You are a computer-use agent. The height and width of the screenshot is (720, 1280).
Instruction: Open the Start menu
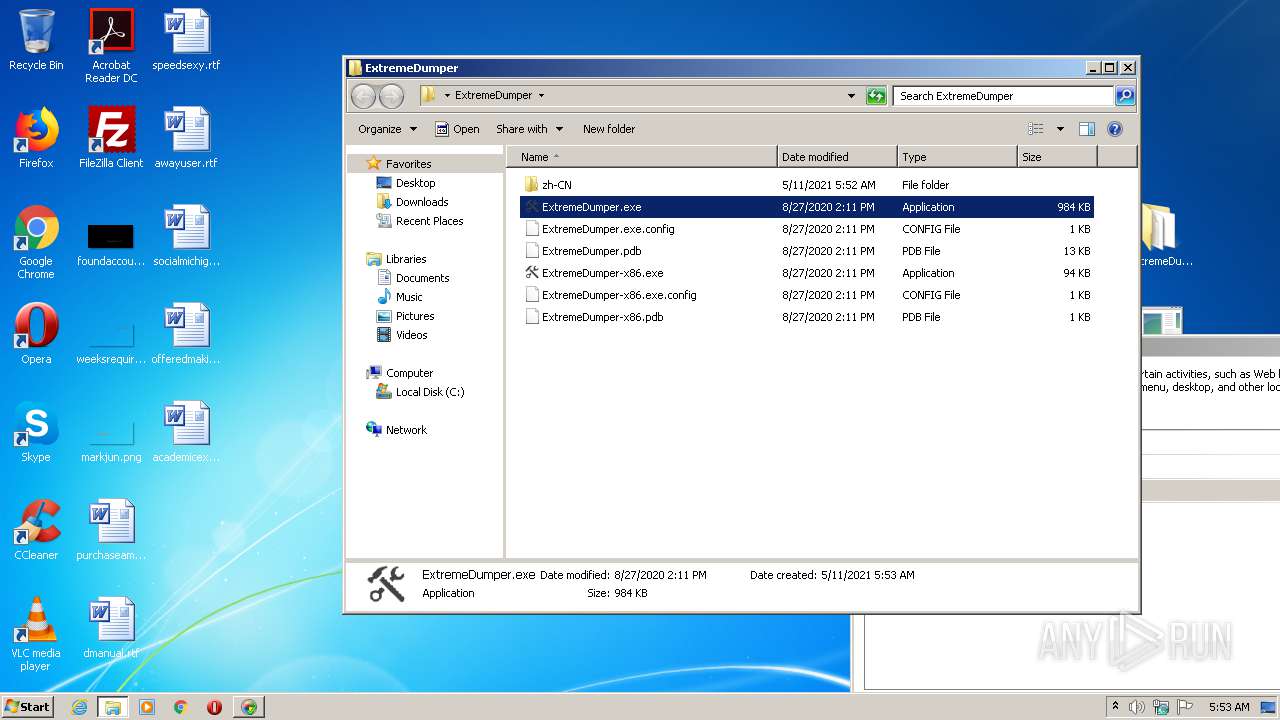click(x=27, y=707)
